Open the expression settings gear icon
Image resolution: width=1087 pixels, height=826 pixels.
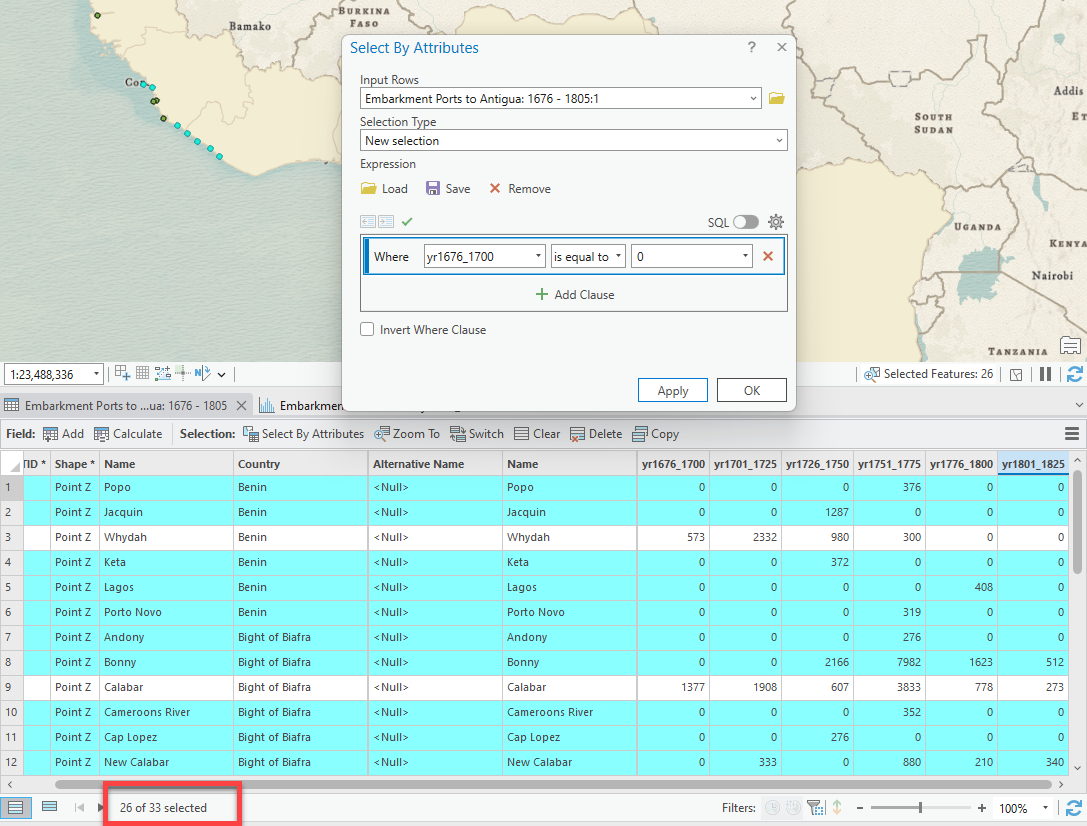click(x=776, y=222)
